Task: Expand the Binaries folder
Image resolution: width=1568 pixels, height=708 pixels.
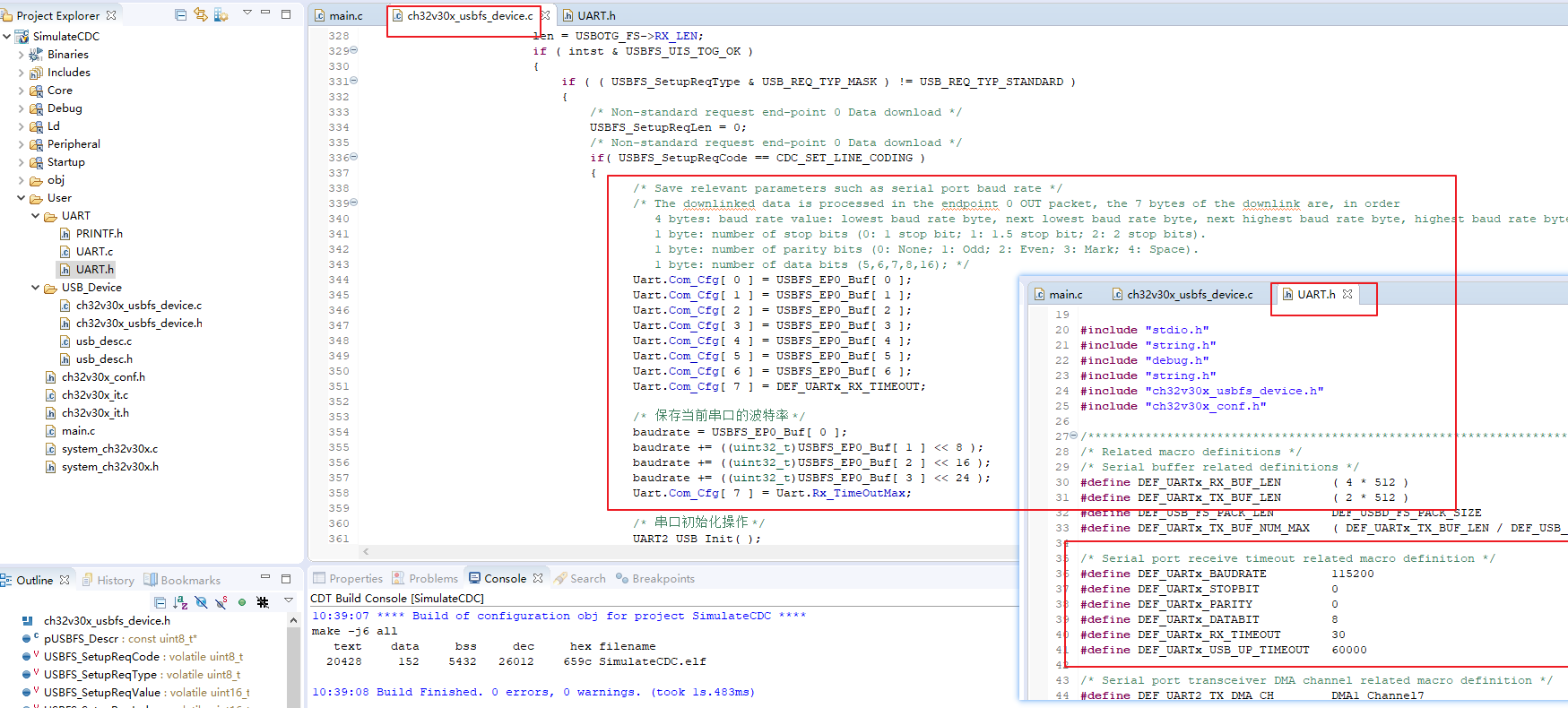Action: pyautogui.click(x=22, y=55)
